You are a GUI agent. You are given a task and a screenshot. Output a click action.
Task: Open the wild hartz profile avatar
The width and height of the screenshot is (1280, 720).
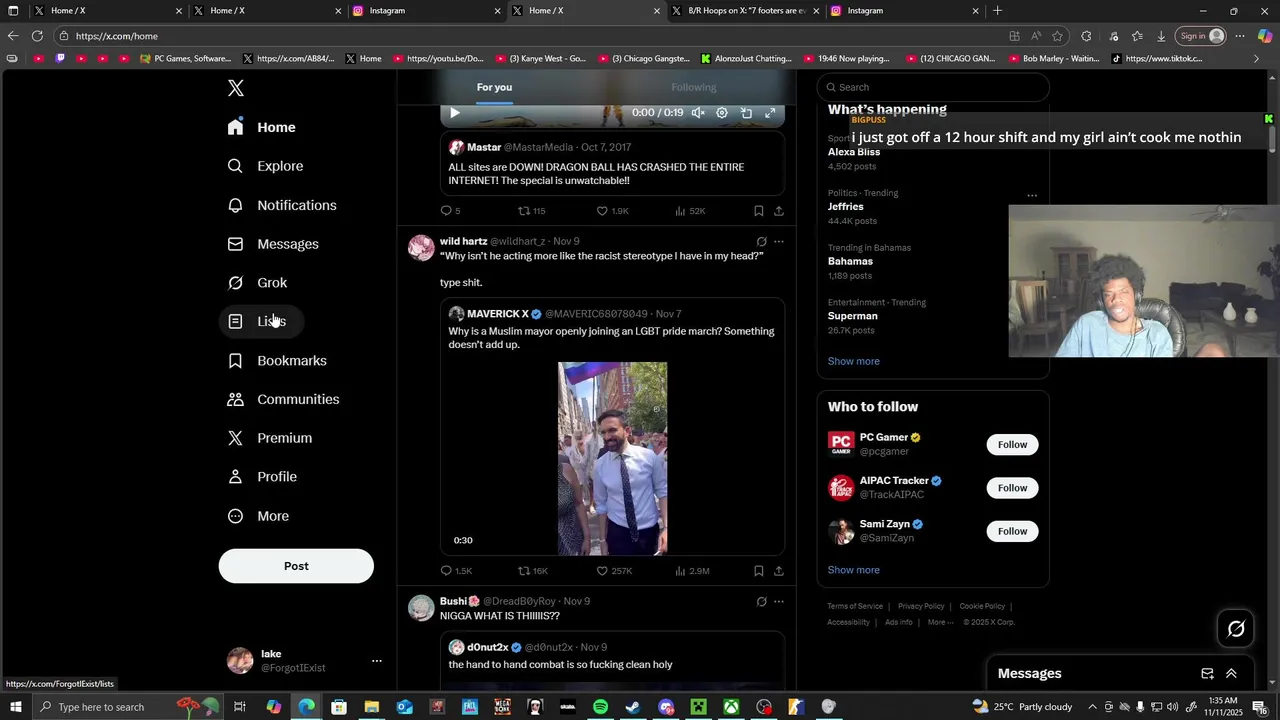tap(421, 247)
